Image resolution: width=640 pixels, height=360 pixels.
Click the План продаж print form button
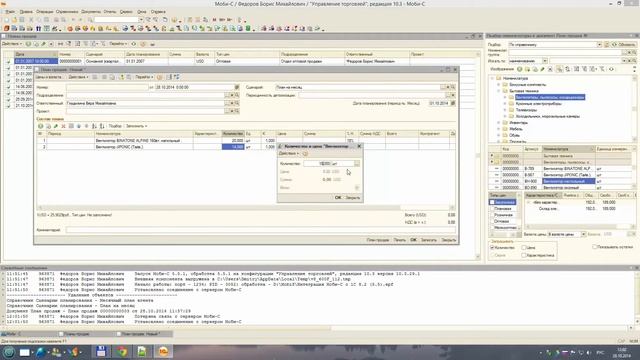(378, 240)
